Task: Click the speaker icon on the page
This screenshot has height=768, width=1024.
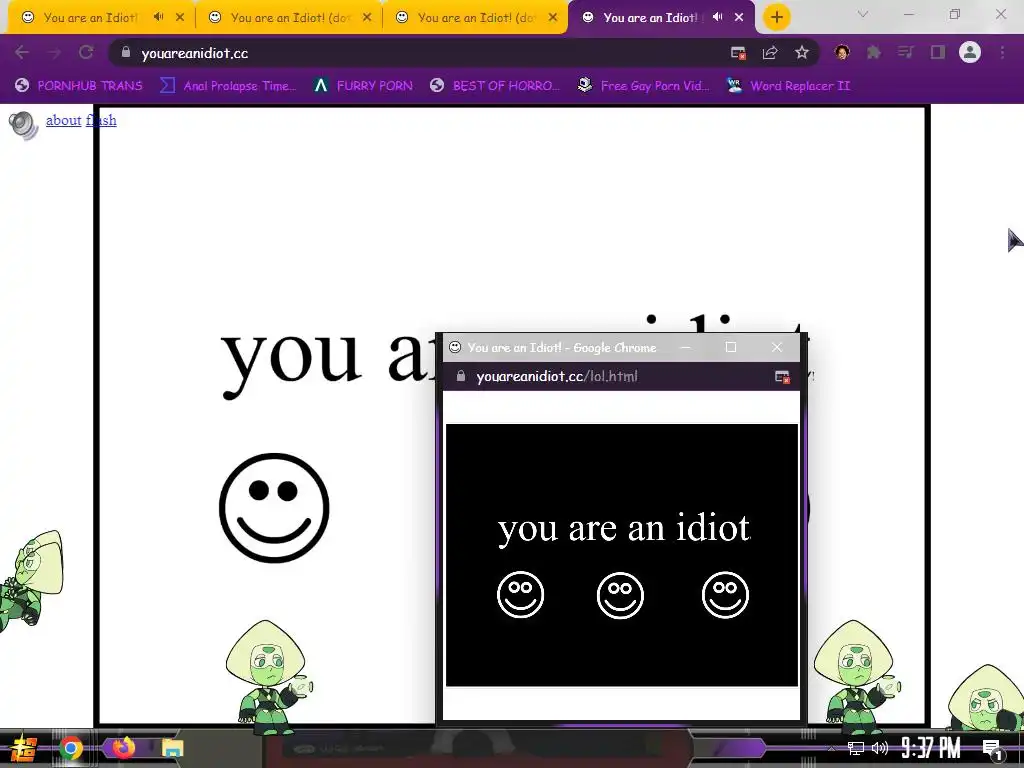Action: 24,125
